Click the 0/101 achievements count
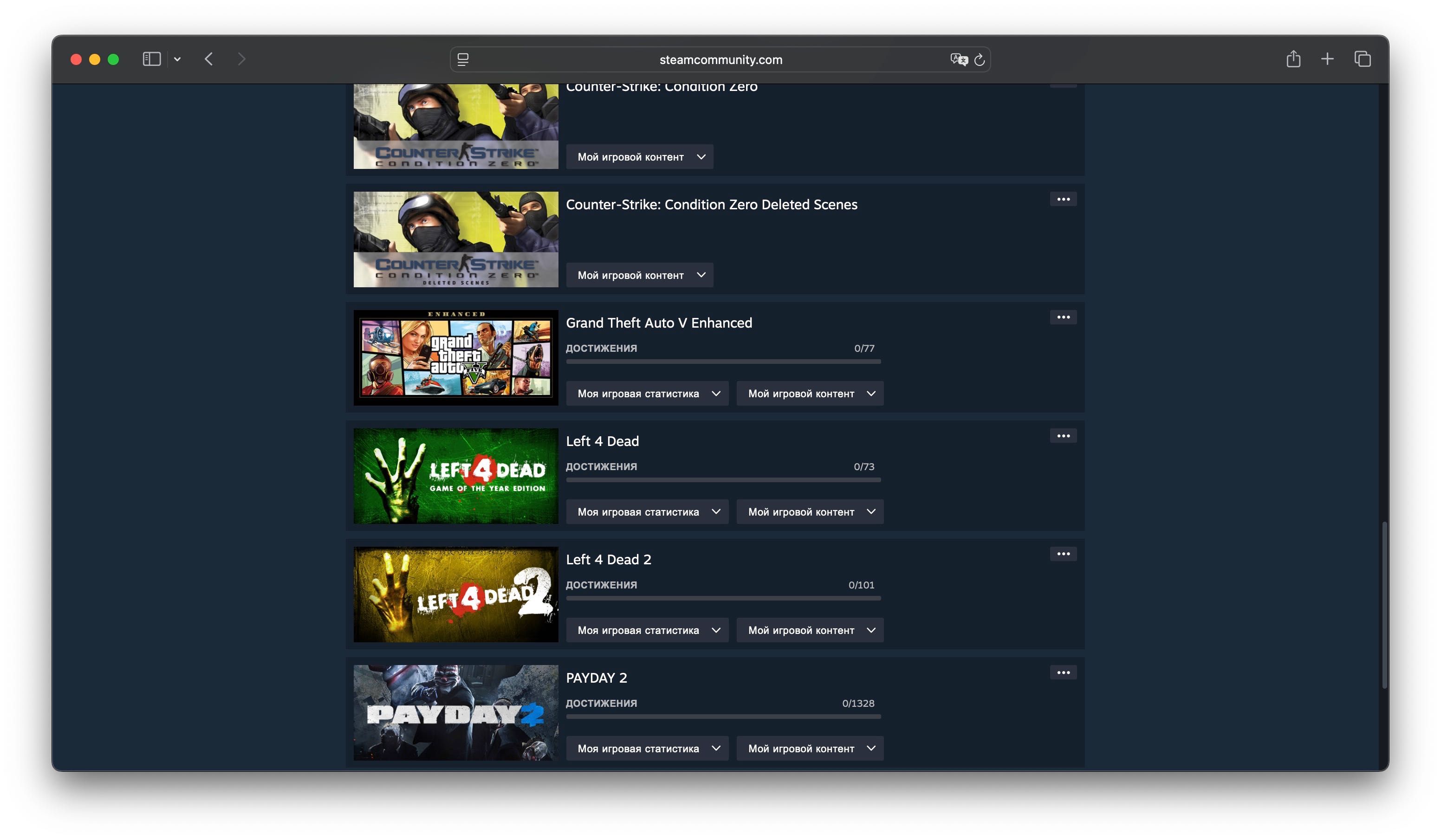 [x=861, y=585]
